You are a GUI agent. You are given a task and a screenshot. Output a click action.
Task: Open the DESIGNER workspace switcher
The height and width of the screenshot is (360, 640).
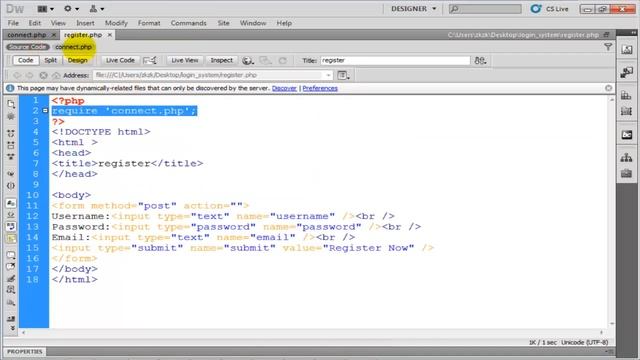413,9
